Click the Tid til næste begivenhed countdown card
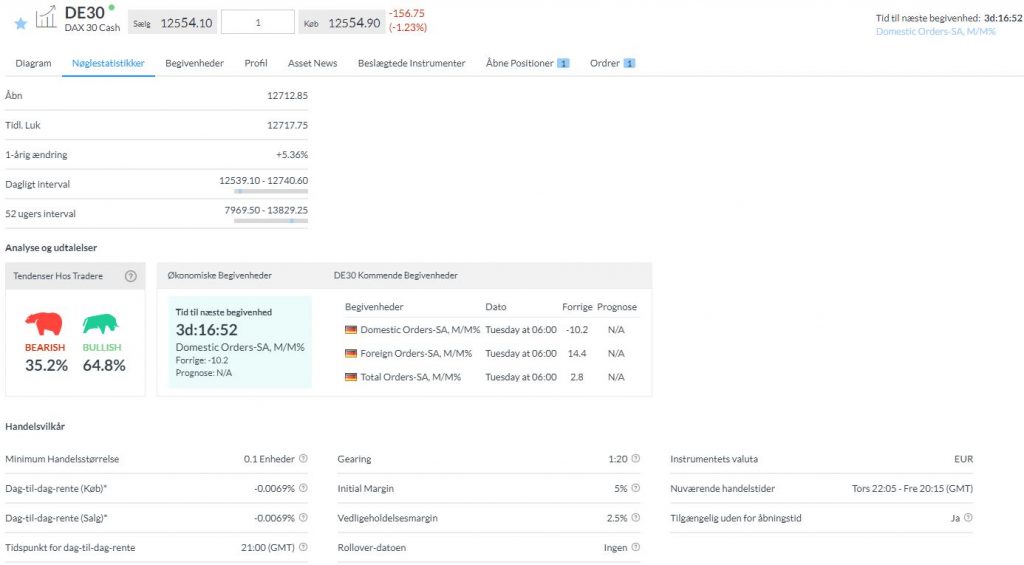Image resolution: width=1024 pixels, height=565 pixels. (x=240, y=342)
